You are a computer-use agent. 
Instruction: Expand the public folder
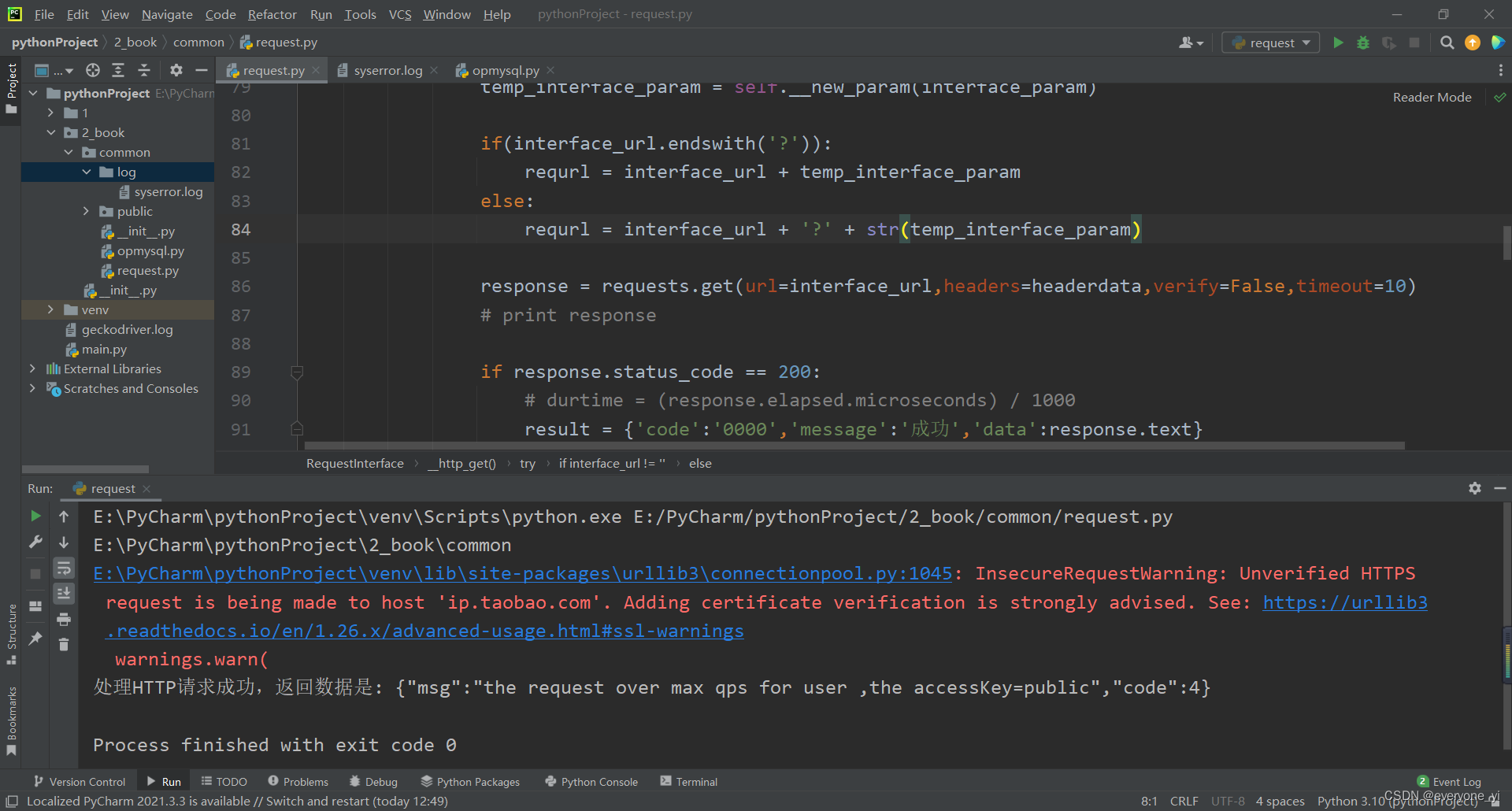click(x=87, y=211)
